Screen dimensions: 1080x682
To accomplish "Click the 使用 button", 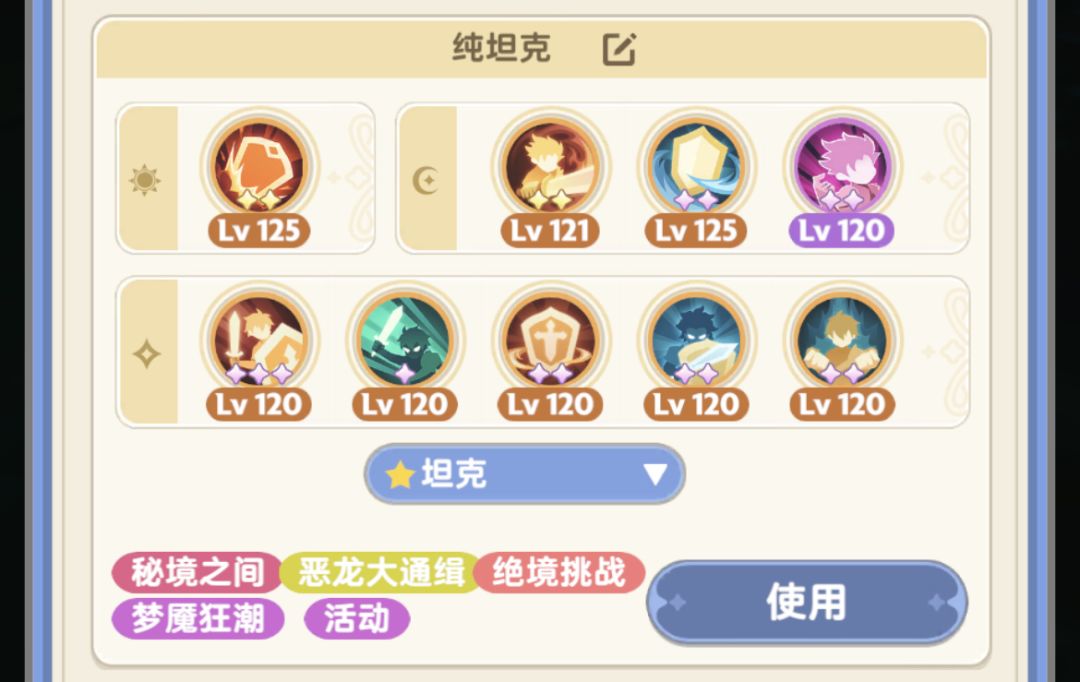I will pyautogui.click(x=807, y=602).
